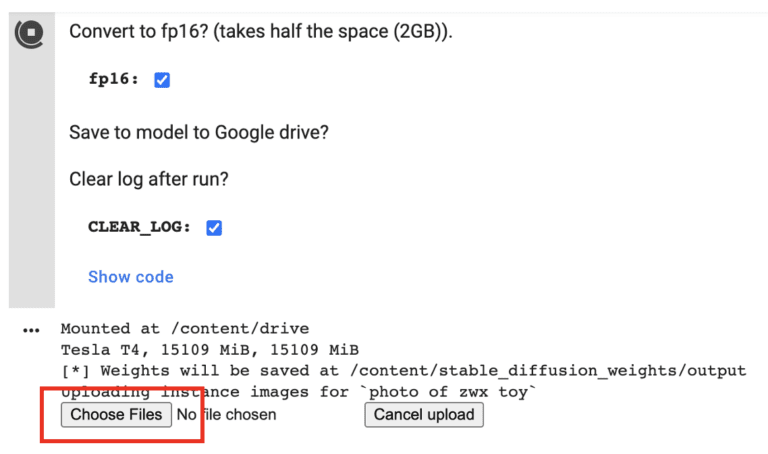The height and width of the screenshot is (454, 768).
Task: Click the Show code link
Action: (x=130, y=277)
